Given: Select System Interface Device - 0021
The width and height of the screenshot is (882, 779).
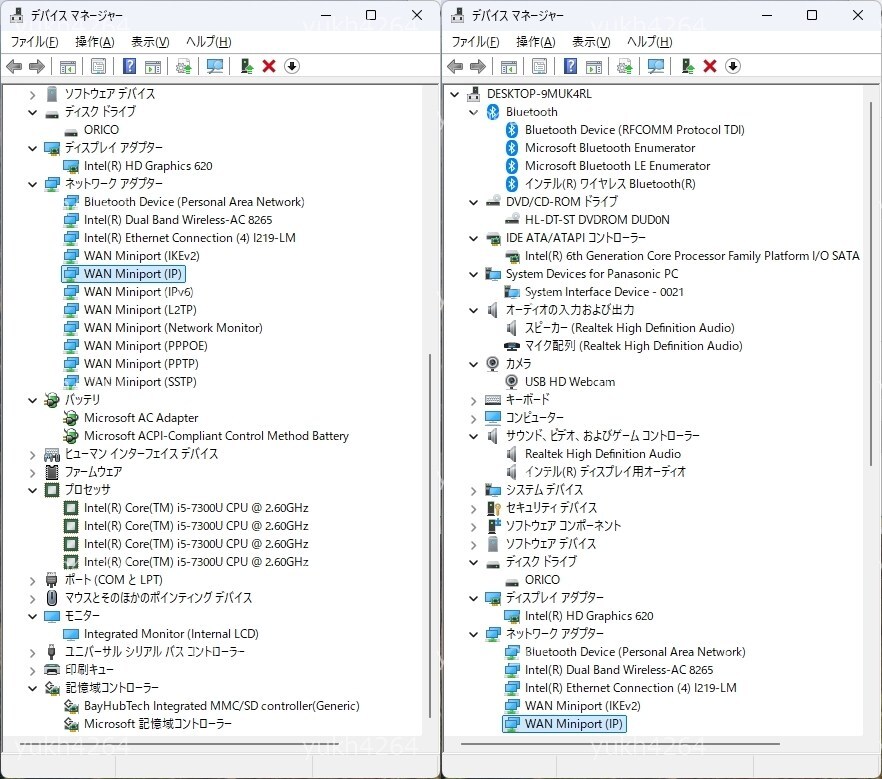Looking at the screenshot, I should [x=604, y=292].
